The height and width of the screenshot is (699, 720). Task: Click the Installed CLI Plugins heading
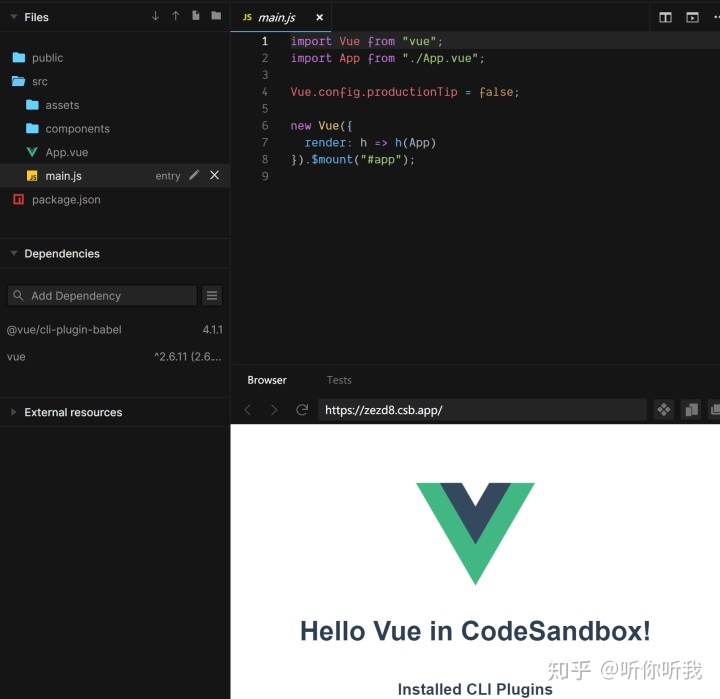click(x=475, y=689)
